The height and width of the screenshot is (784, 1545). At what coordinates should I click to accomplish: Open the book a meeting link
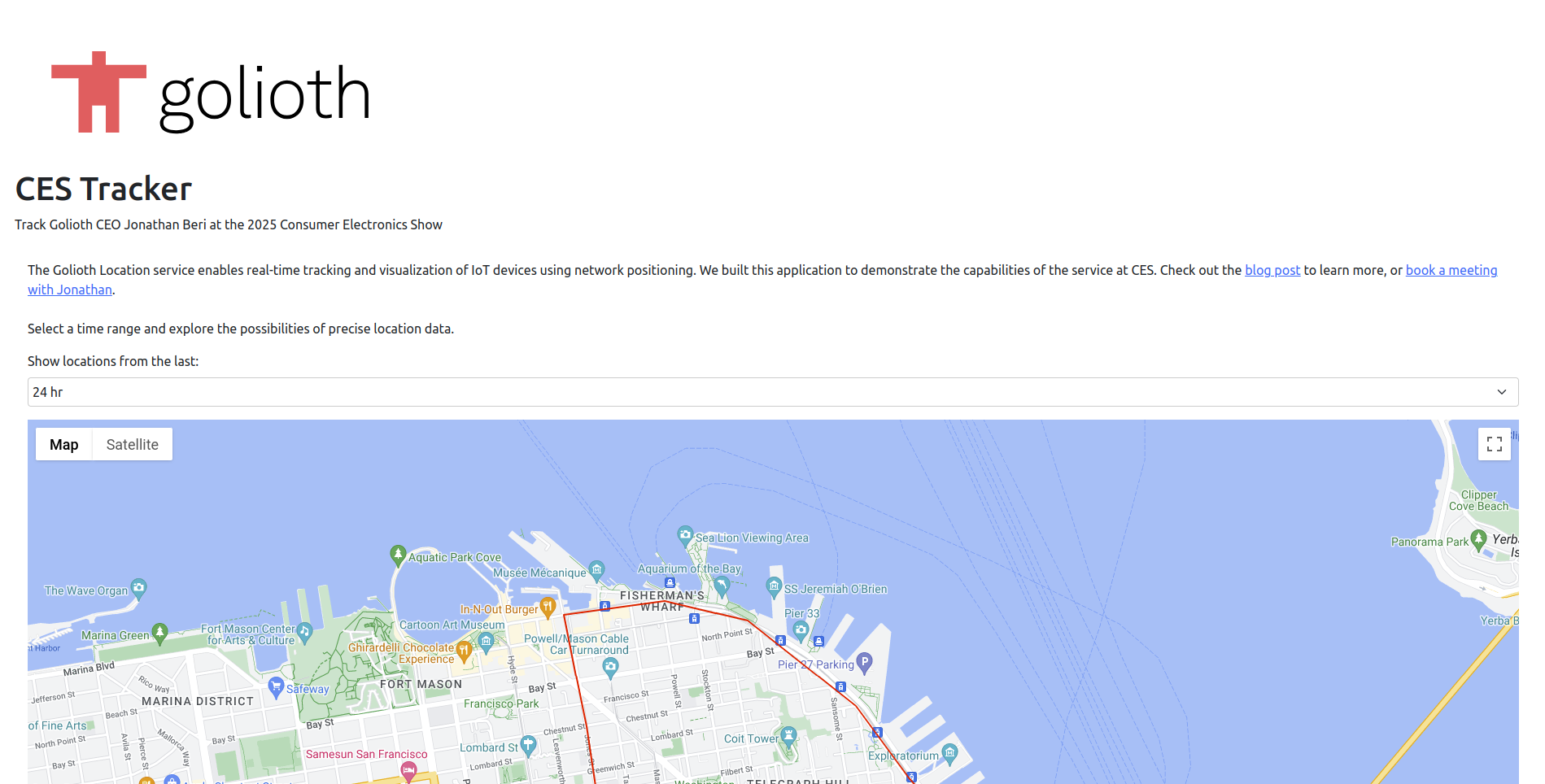[x=1451, y=270]
